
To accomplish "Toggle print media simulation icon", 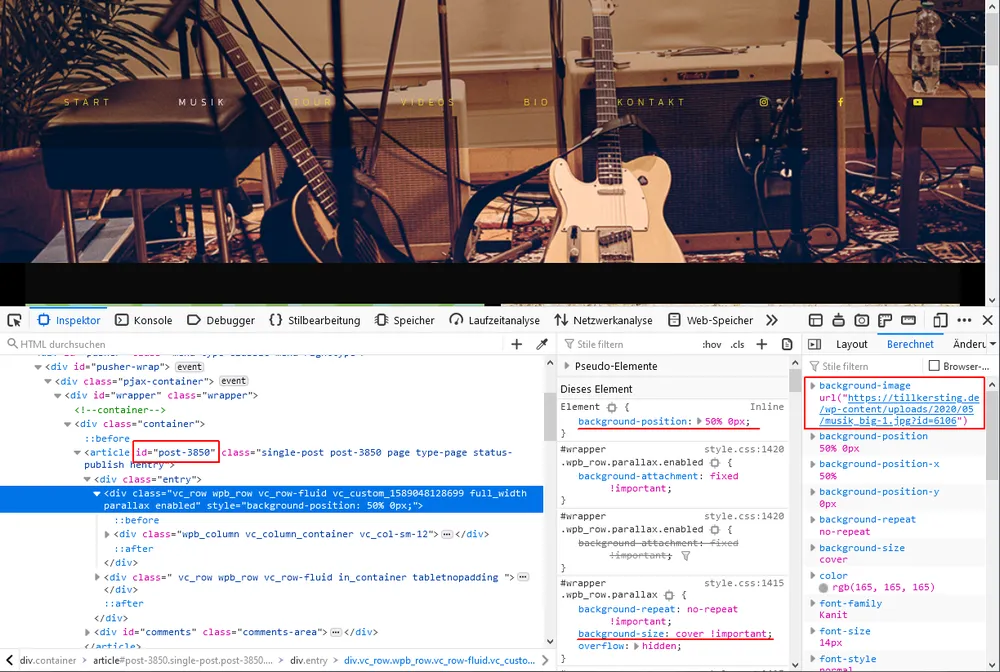I will [787, 344].
